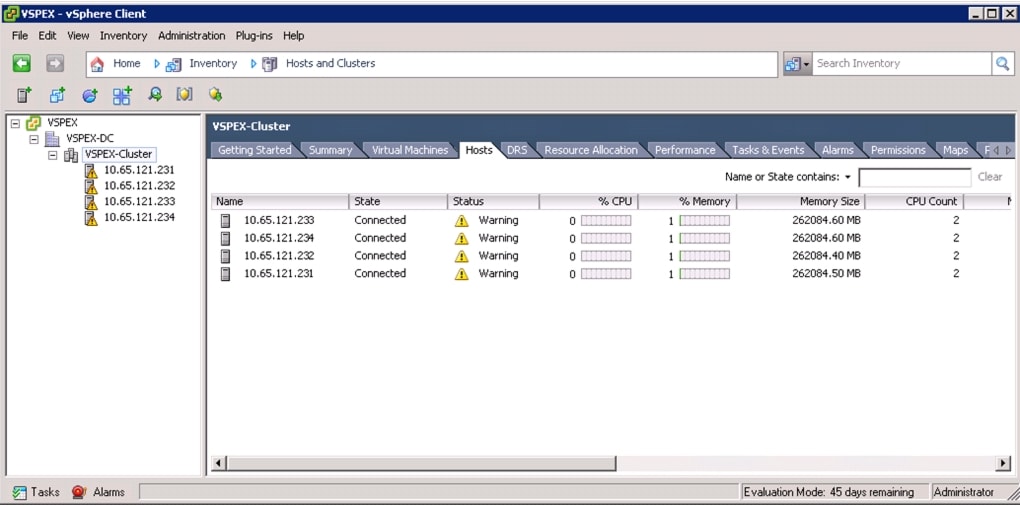Sort the table by the State column header
The image size is (1020, 507).
398,202
